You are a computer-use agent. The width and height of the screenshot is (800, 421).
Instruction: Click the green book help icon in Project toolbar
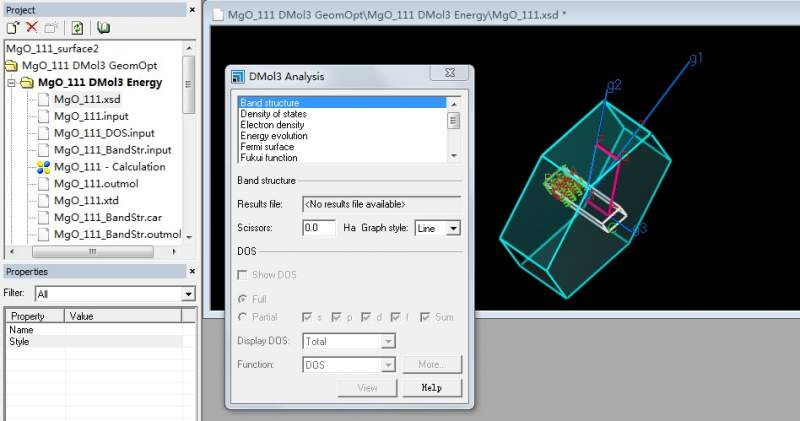tap(103, 28)
